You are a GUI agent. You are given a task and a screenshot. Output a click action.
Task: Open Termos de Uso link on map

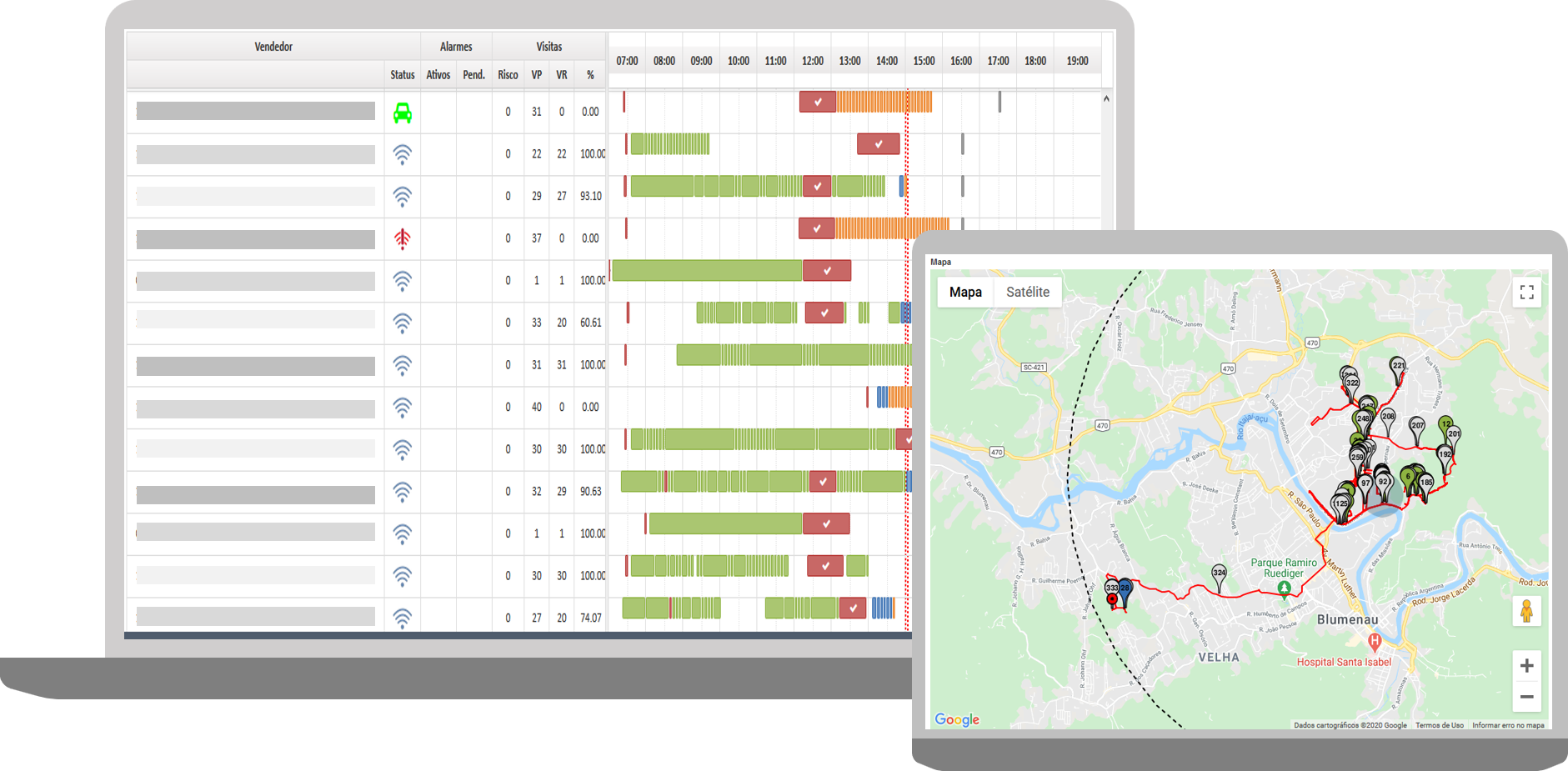tap(1439, 725)
